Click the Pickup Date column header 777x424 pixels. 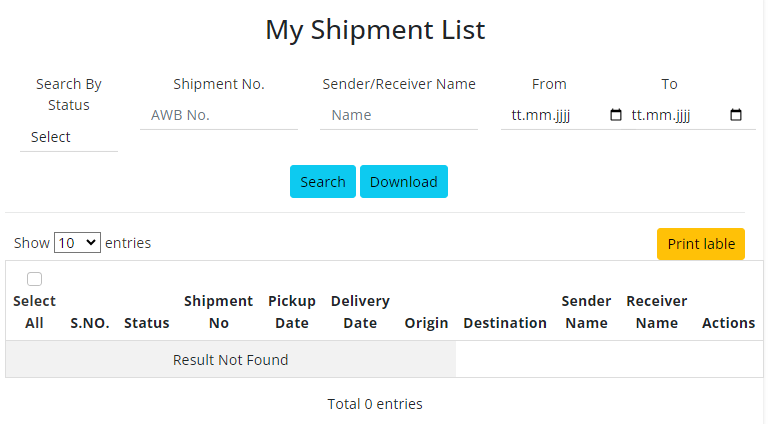click(x=292, y=312)
